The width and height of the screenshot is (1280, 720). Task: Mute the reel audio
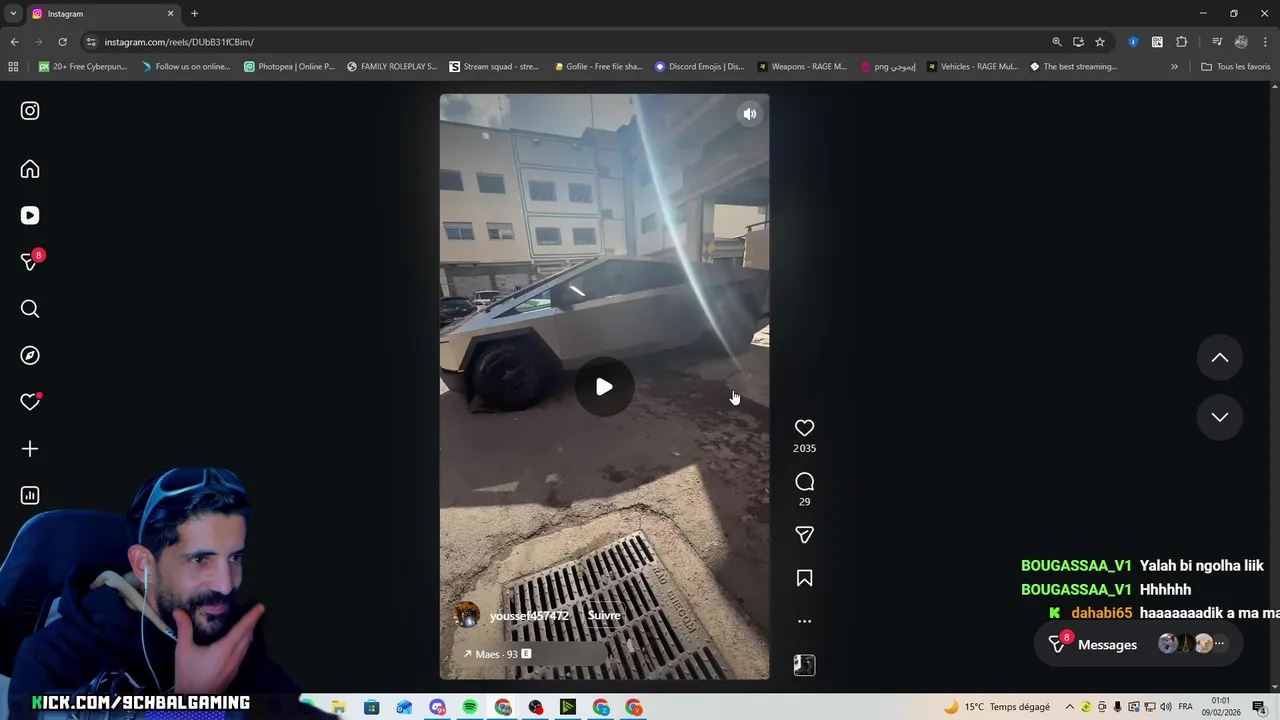pyautogui.click(x=749, y=114)
